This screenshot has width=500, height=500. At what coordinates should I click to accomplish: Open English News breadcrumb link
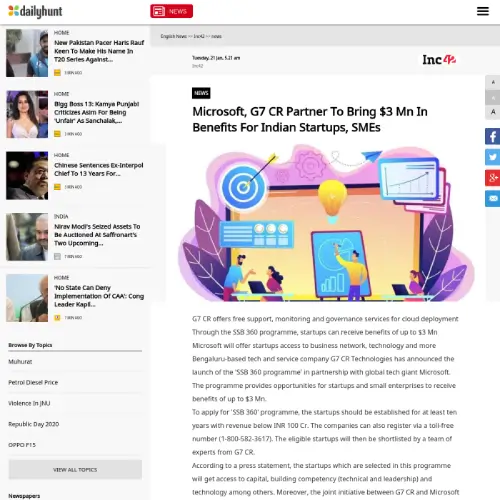click(x=173, y=36)
